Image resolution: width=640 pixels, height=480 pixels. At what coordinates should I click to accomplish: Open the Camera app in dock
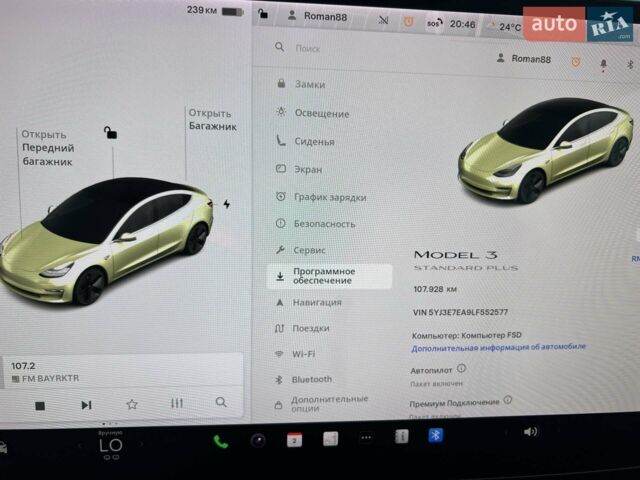pyautogui.click(x=258, y=440)
